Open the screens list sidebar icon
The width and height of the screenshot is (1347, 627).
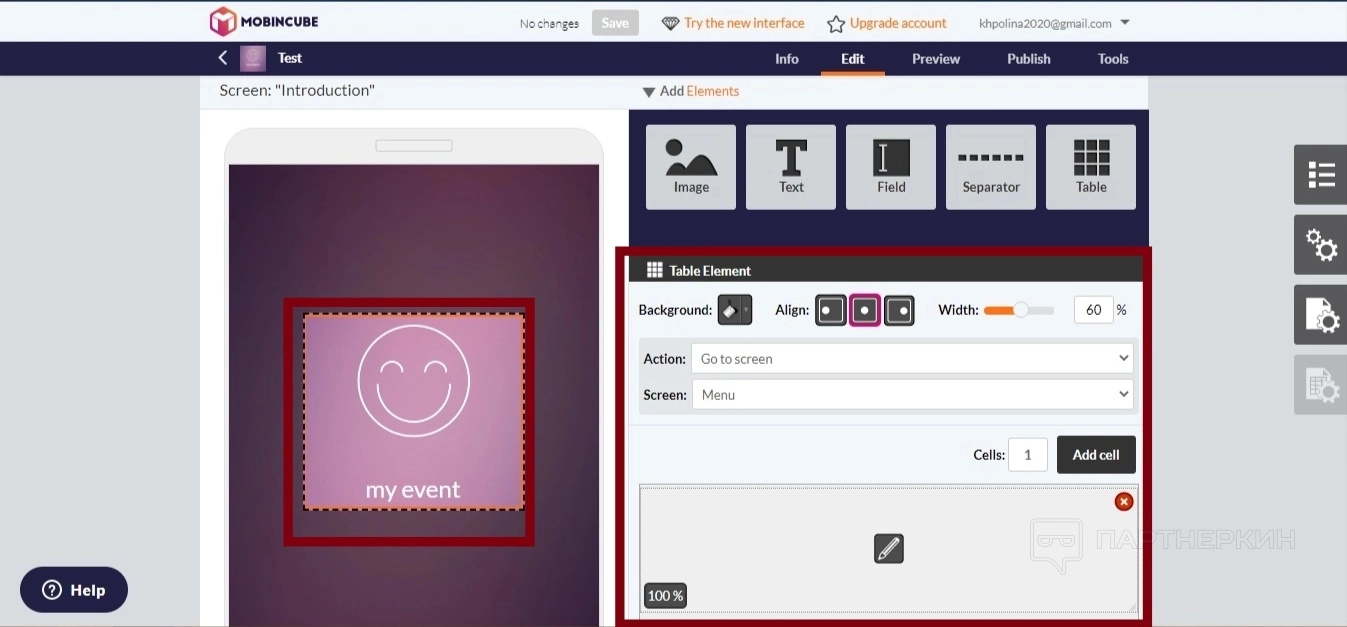click(x=1321, y=175)
